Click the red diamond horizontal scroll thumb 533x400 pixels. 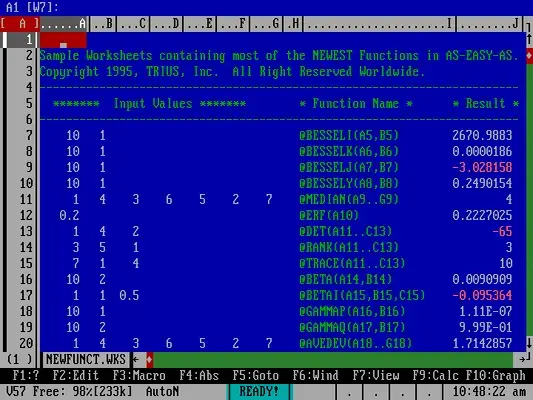149,360
